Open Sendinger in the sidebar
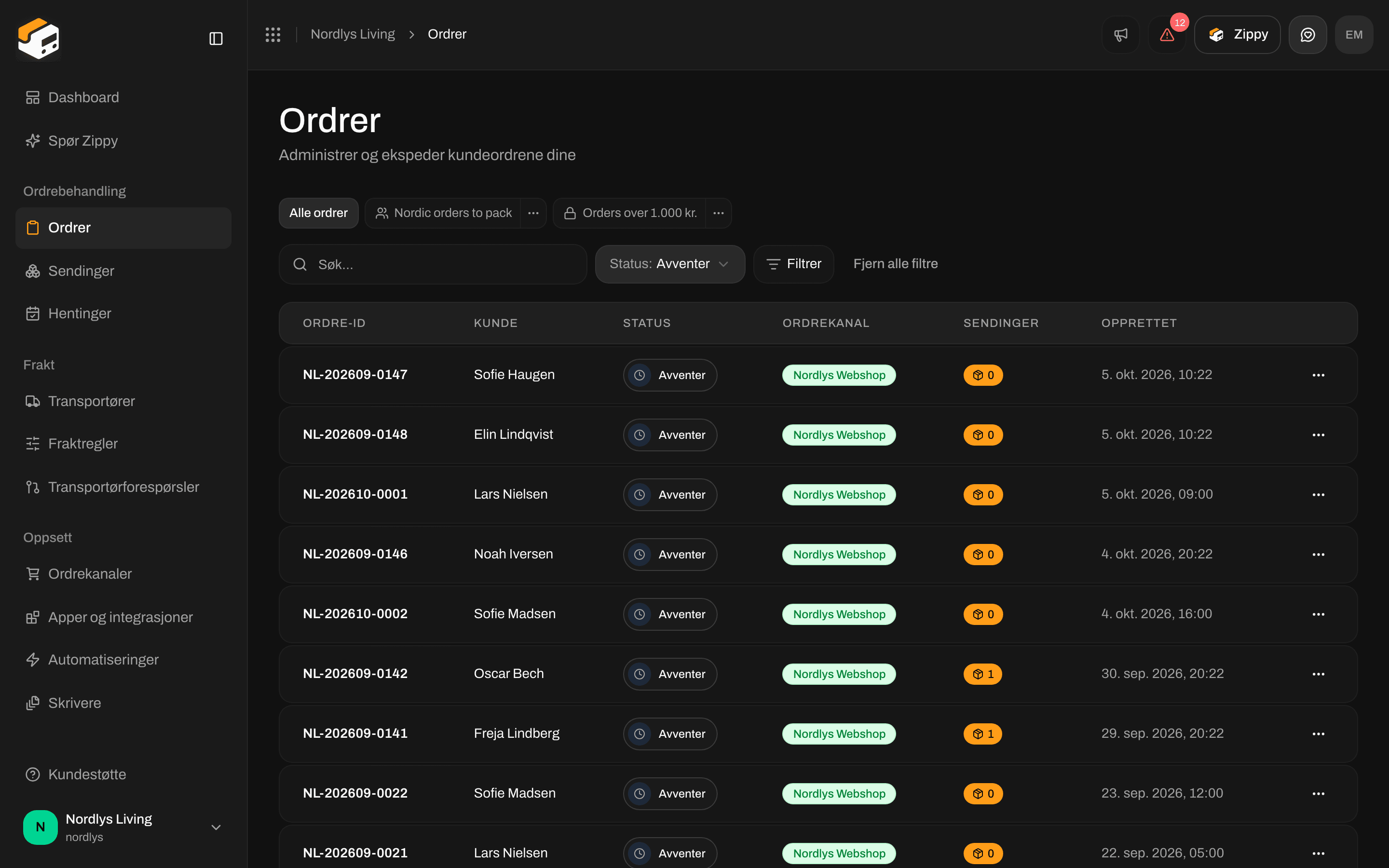 tap(123, 271)
